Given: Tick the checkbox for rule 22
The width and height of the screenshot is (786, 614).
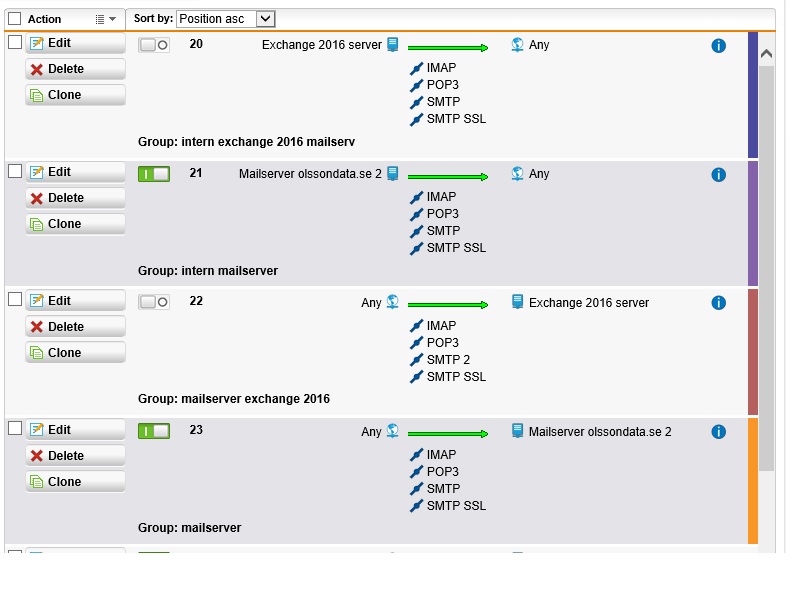Looking at the screenshot, I should [x=15, y=299].
